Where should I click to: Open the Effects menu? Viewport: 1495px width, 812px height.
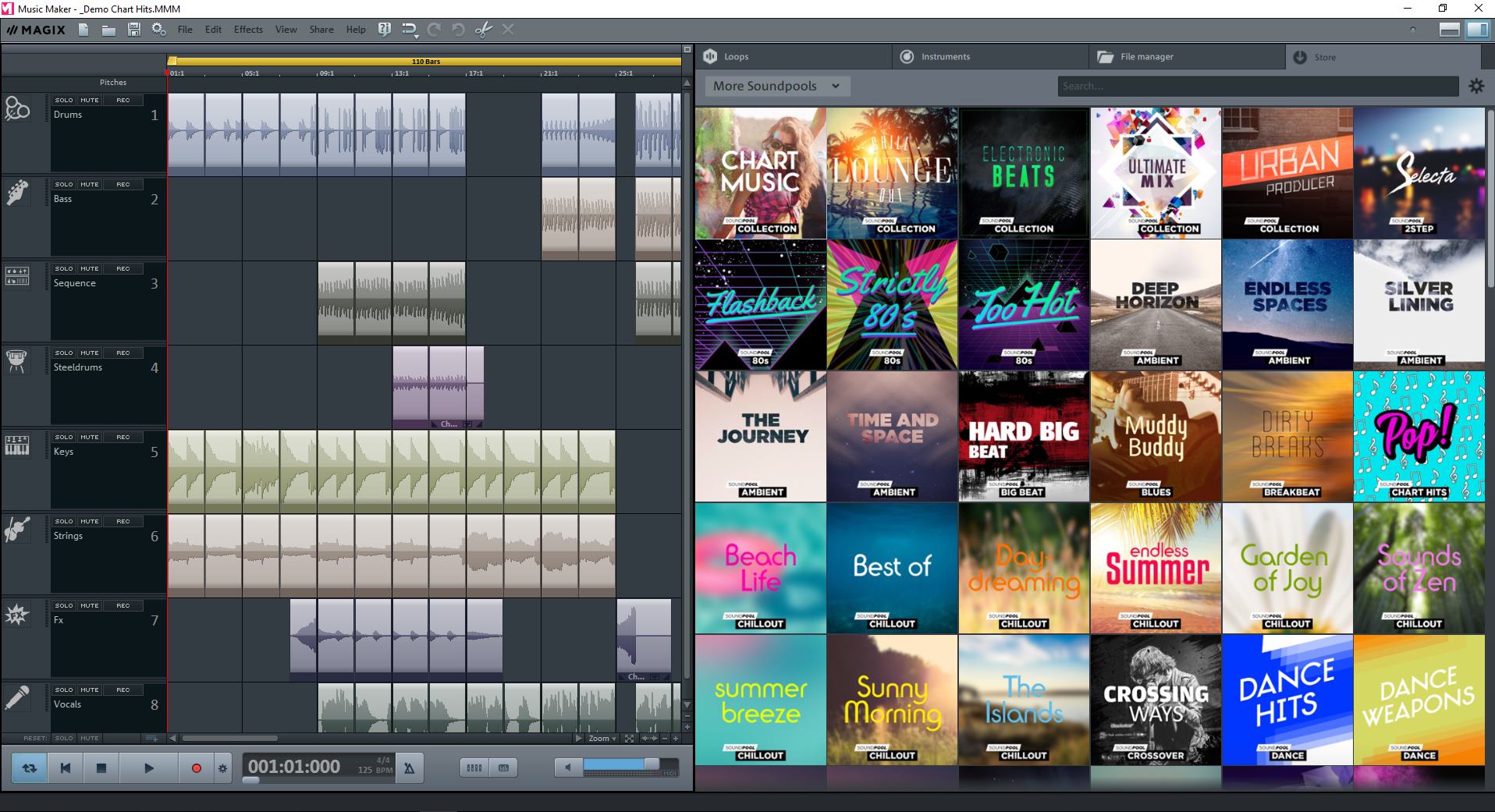(248, 30)
